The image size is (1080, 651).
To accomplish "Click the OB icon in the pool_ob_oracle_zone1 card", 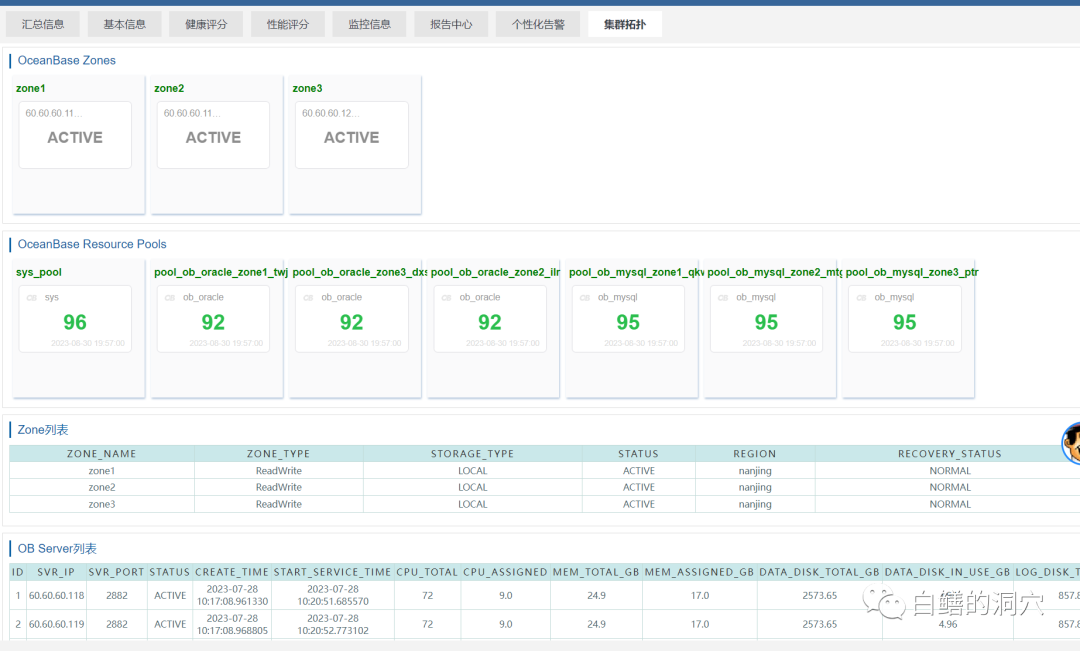I will coord(170,298).
